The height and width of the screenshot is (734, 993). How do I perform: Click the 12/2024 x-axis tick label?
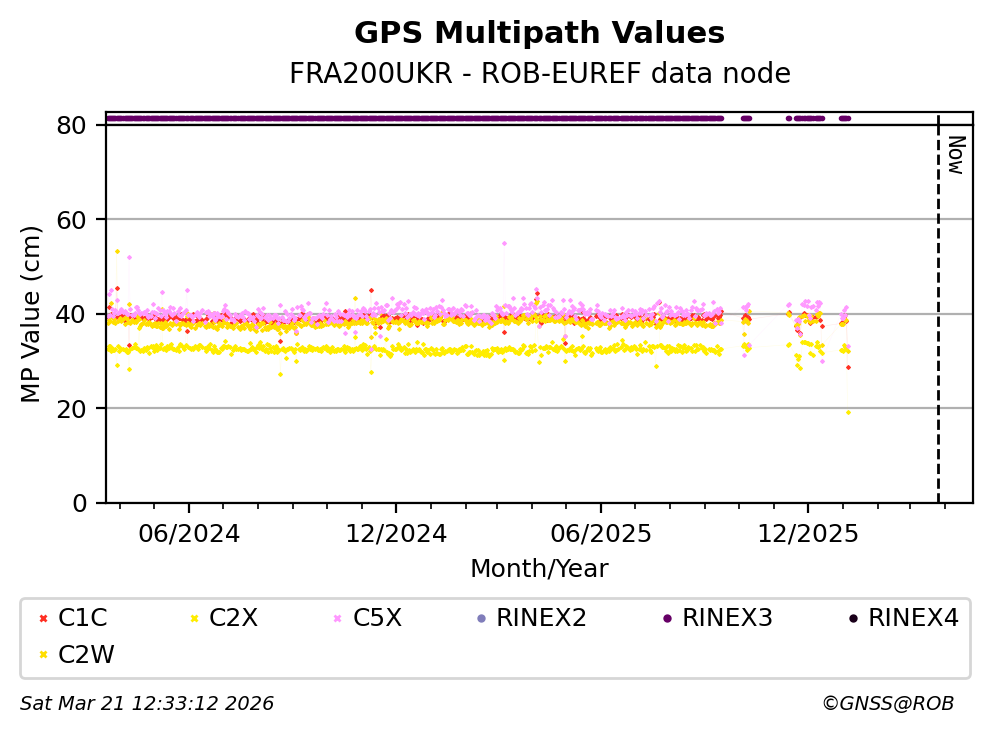[x=395, y=534]
